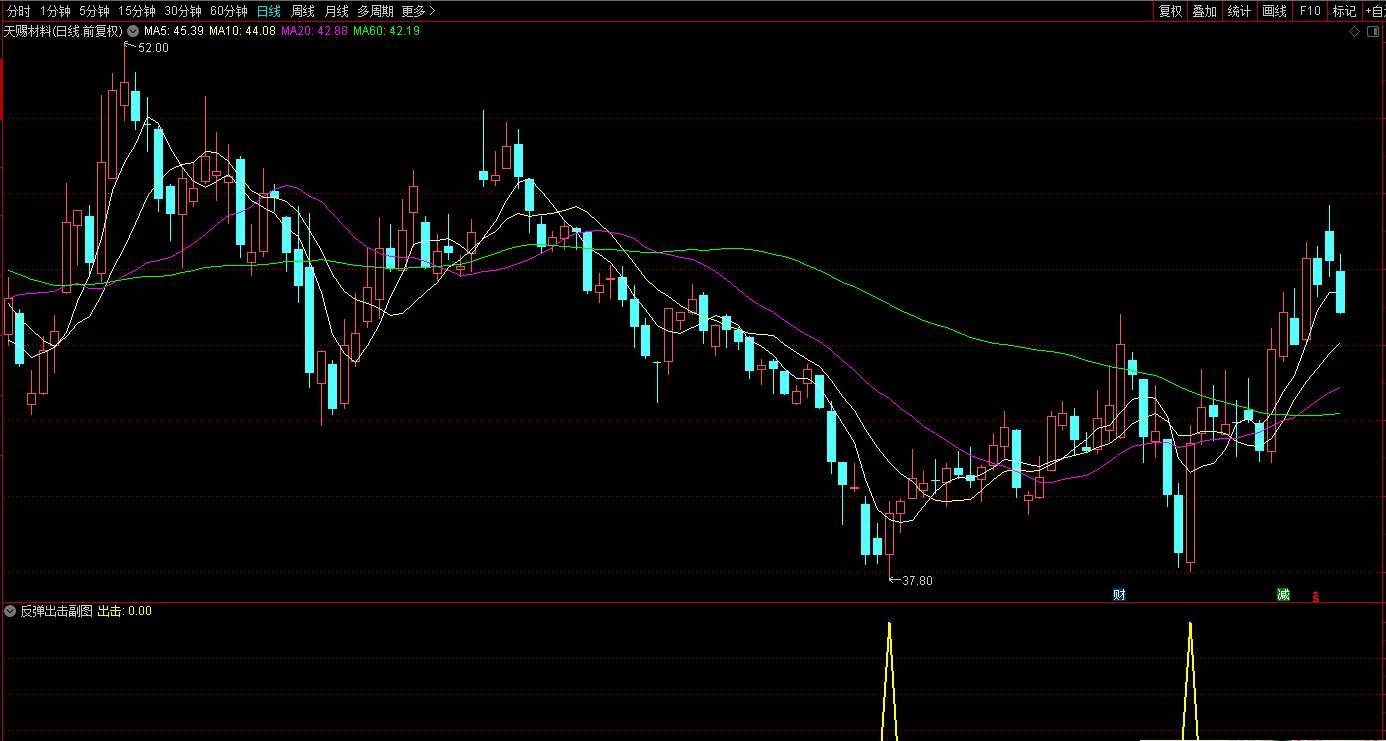
Task: Click the 37.80 low price label
Action: [x=916, y=581]
